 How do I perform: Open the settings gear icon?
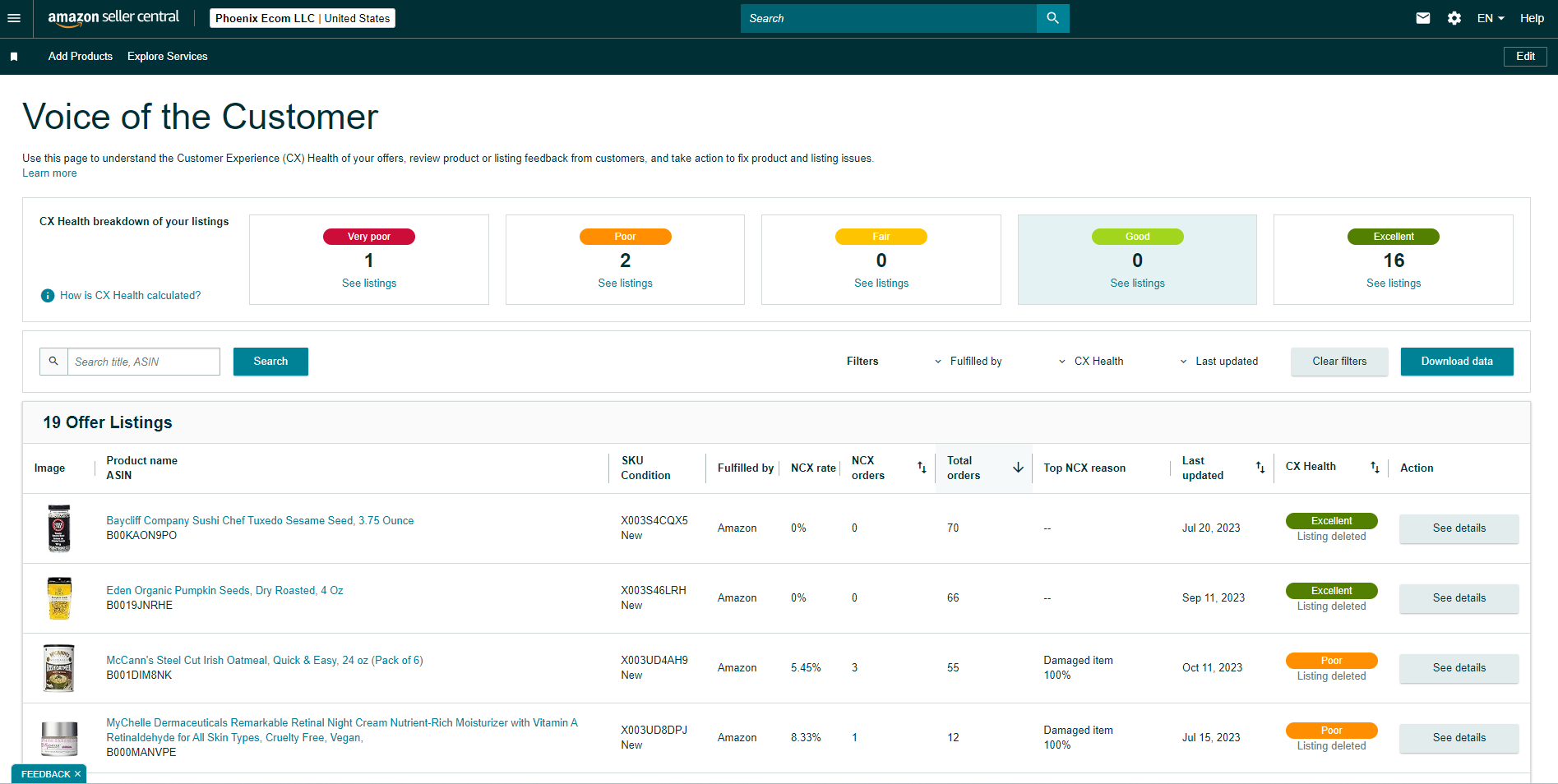click(1454, 18)
